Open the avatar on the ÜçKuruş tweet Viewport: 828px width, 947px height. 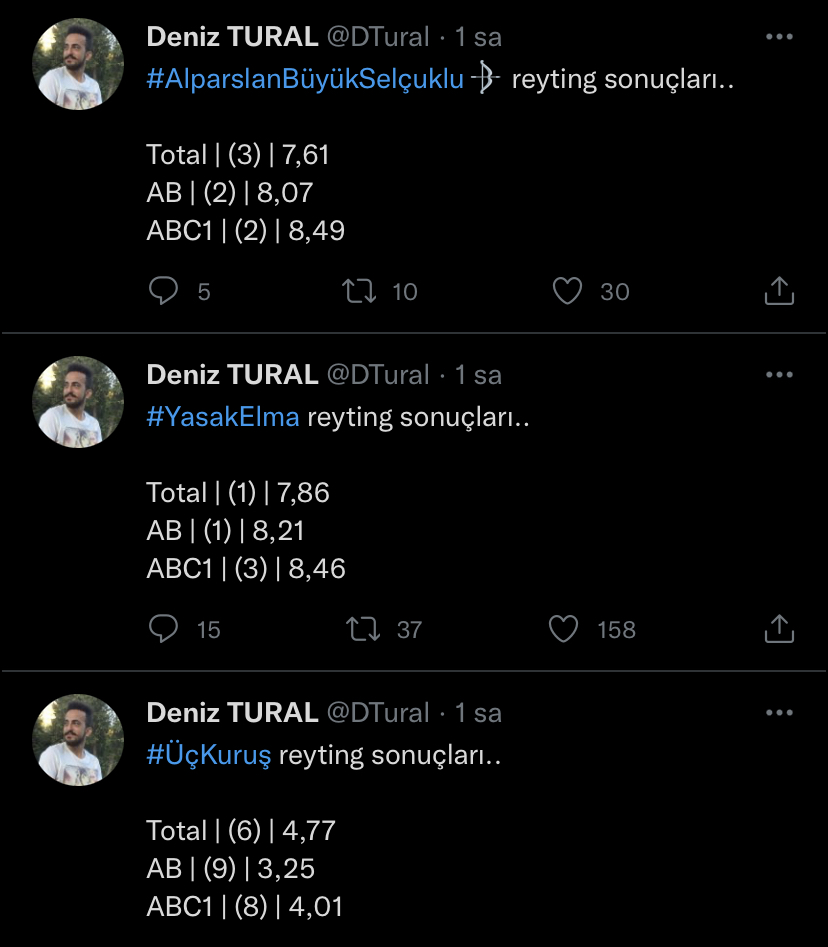click(78, 739)
